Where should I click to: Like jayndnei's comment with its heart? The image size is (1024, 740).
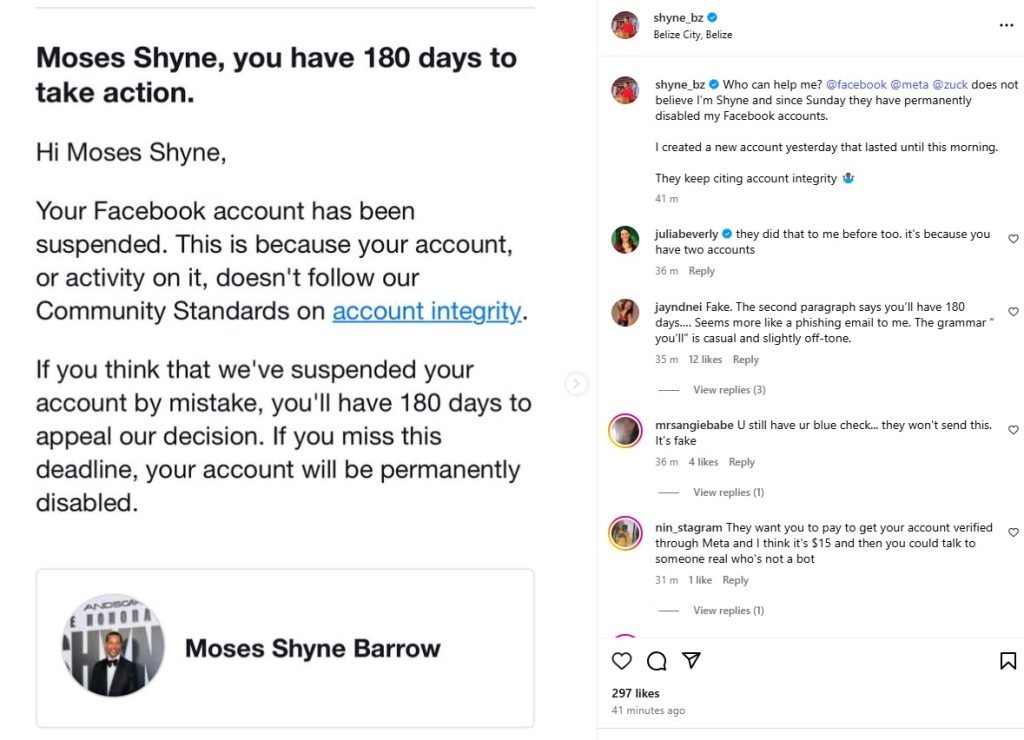pos(1013,309)
